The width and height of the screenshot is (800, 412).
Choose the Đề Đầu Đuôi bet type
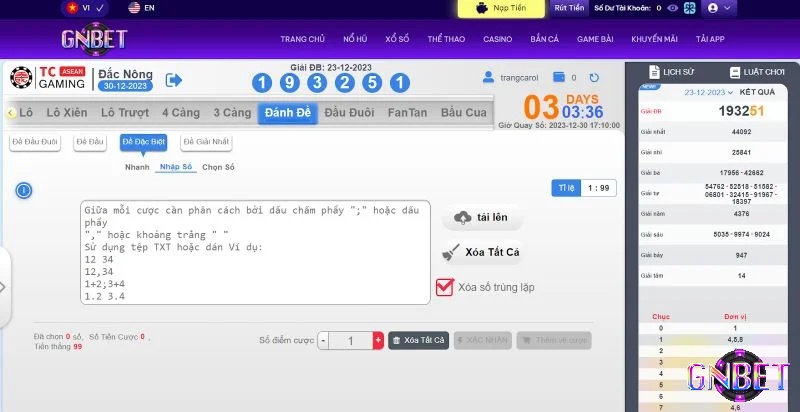(35, 142)
